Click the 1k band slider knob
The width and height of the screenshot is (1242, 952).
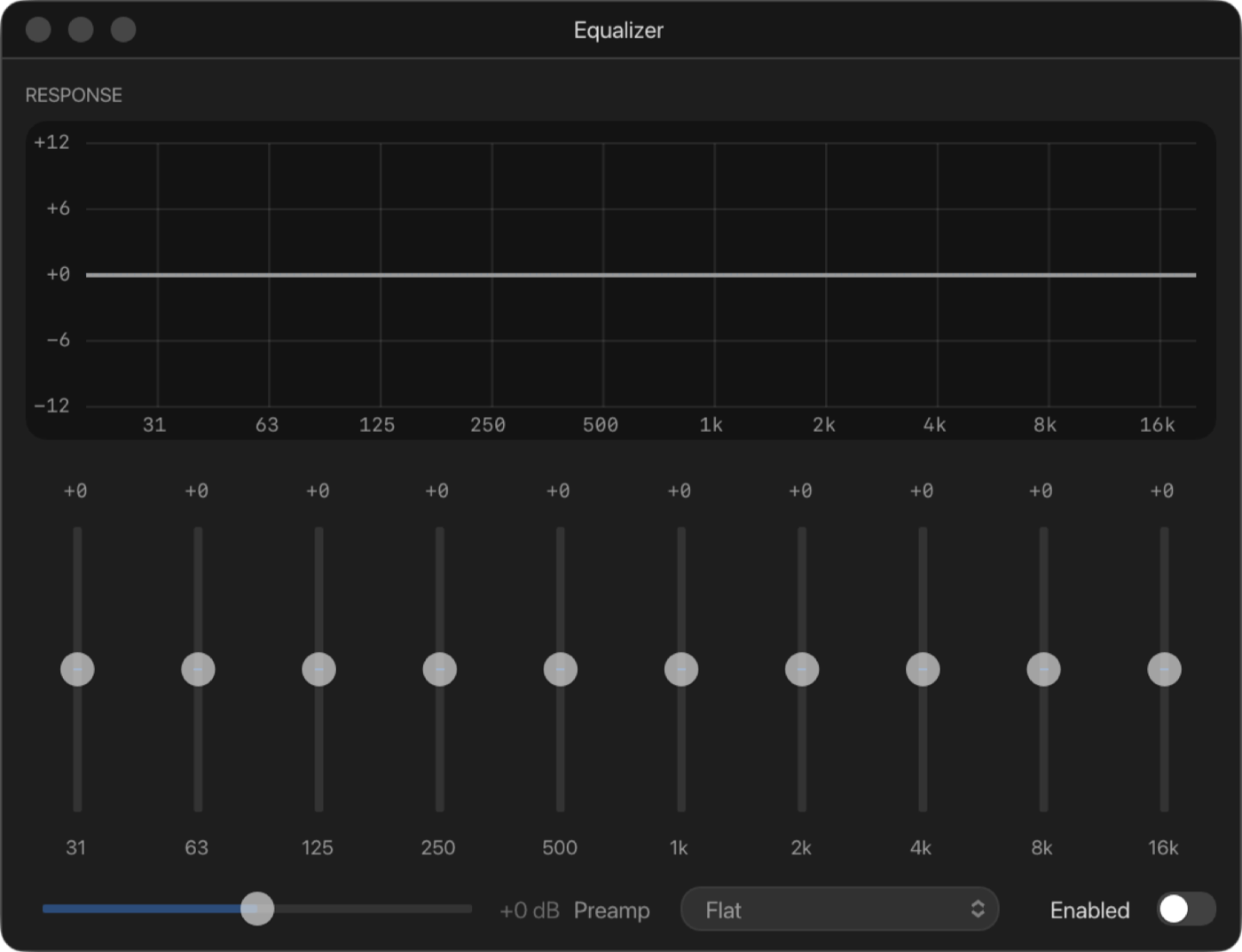[x=680, y=669]
